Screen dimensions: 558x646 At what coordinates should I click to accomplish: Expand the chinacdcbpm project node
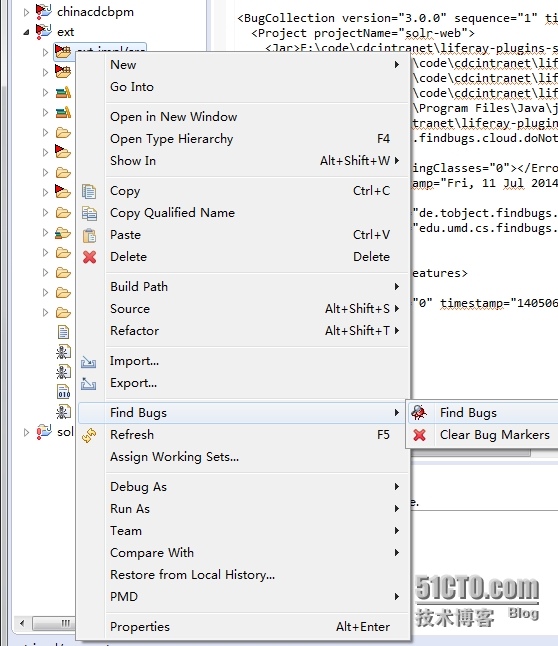tap(26, 12)
